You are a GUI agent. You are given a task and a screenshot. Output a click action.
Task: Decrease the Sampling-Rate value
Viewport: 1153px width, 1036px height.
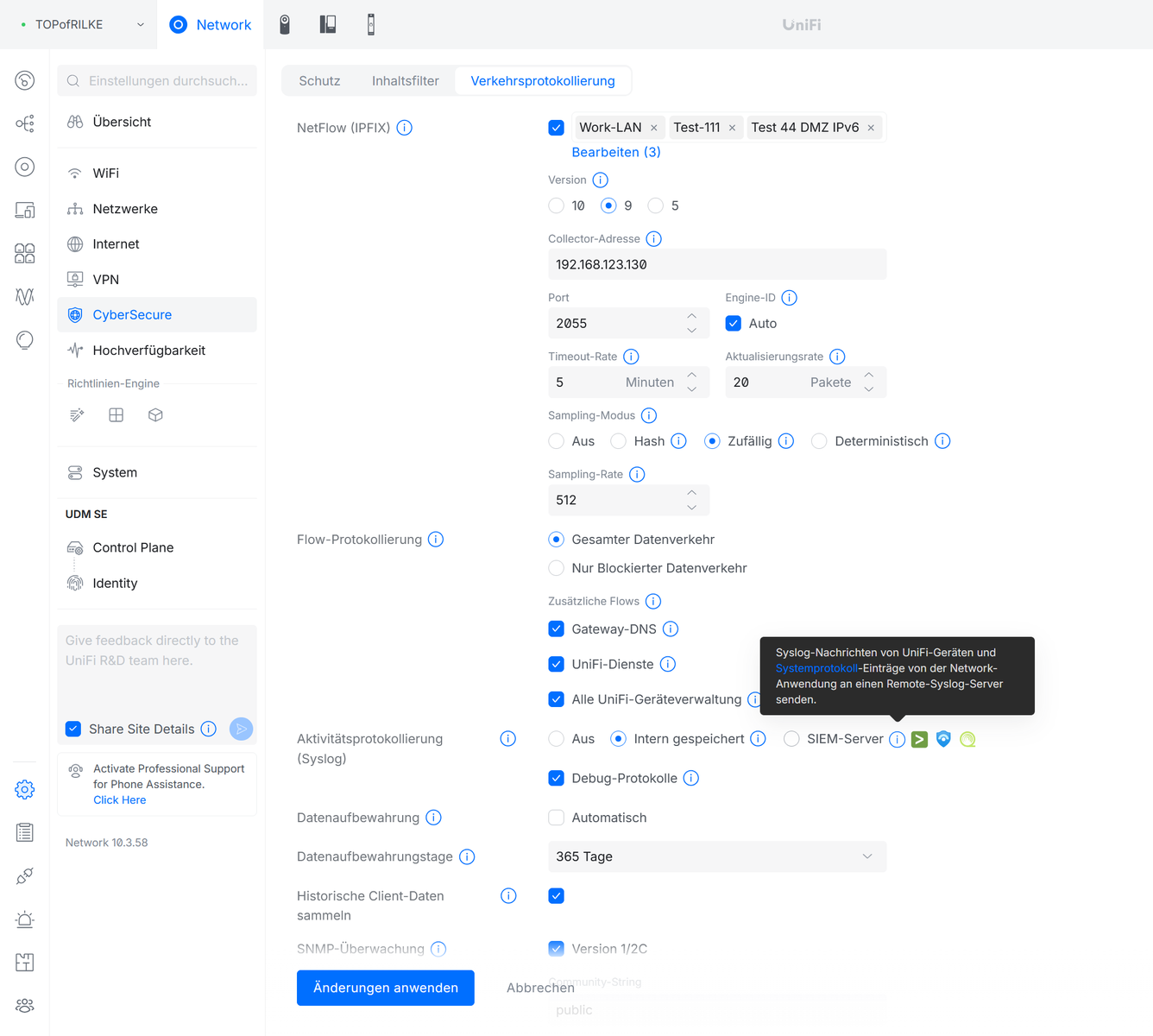click(692, 507)
